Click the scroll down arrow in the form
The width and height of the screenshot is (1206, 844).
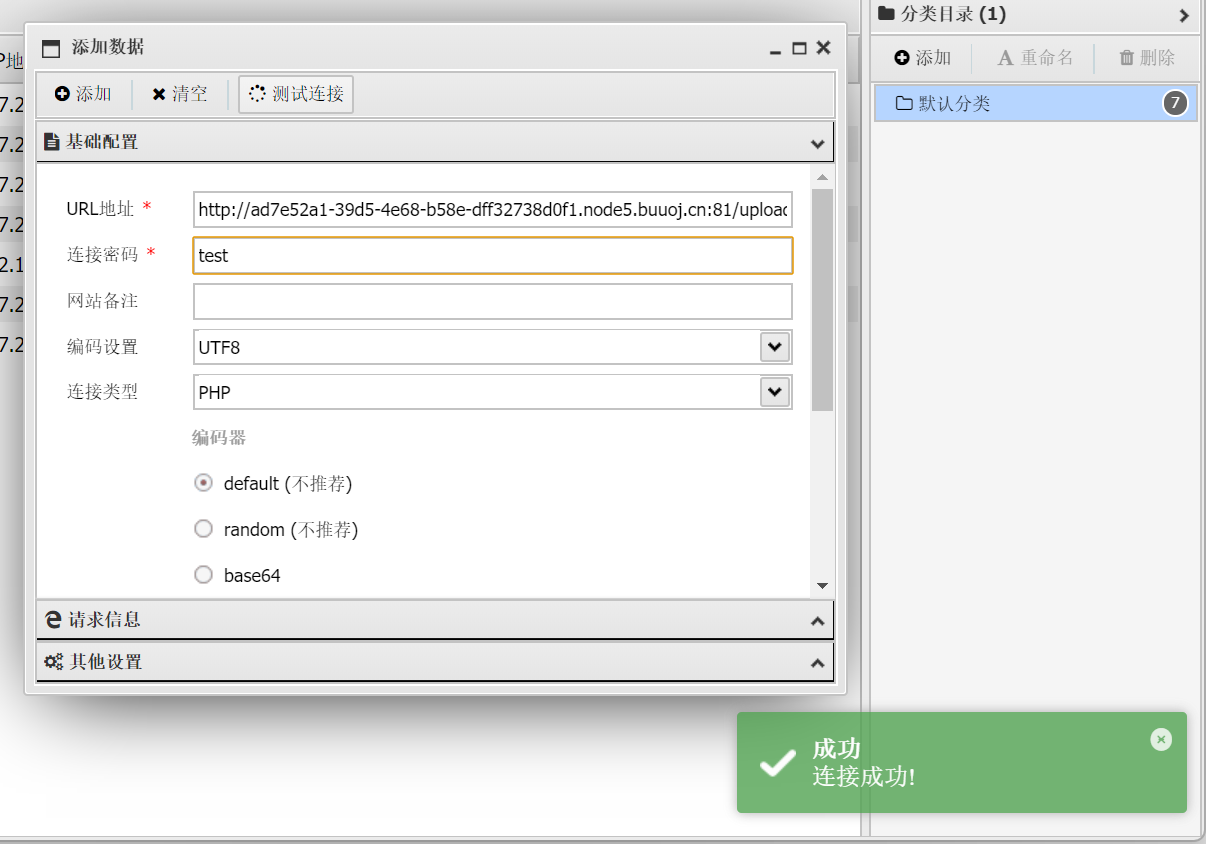pyautogui.click(x=822, y=586)
